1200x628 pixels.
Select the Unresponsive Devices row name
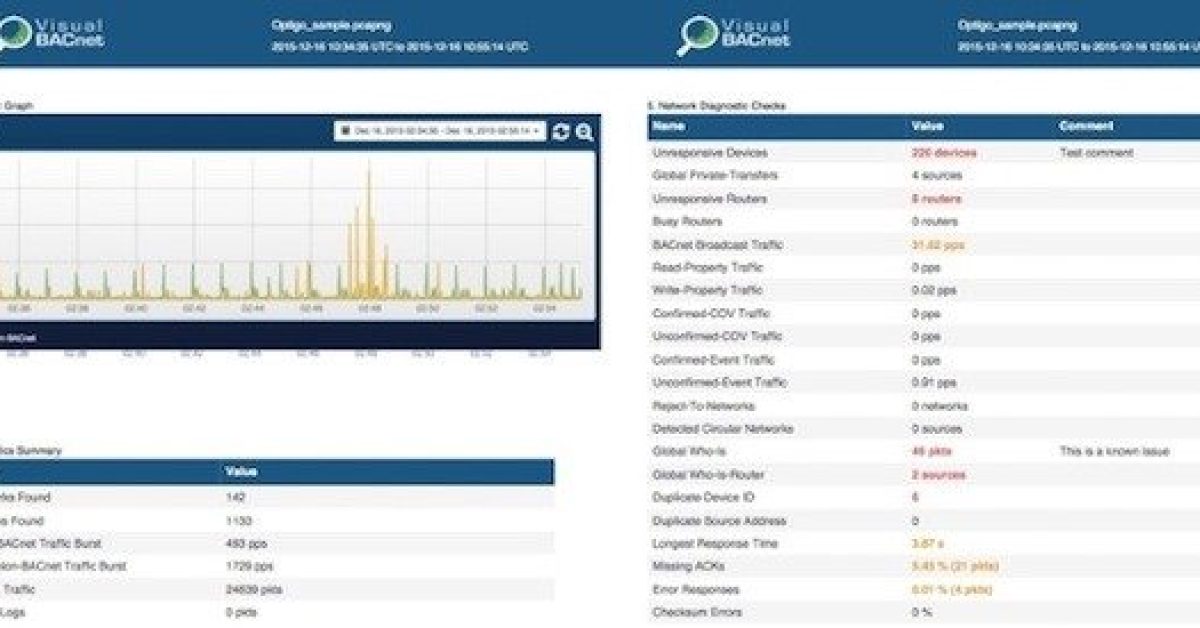[709, 153]
